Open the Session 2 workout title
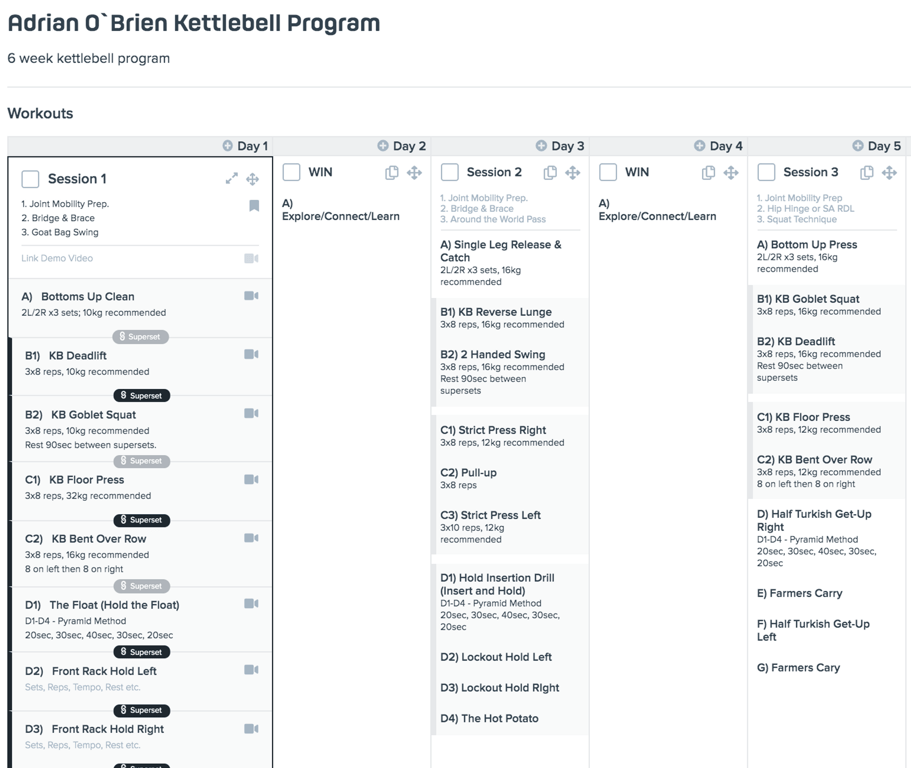 (494, 172)
